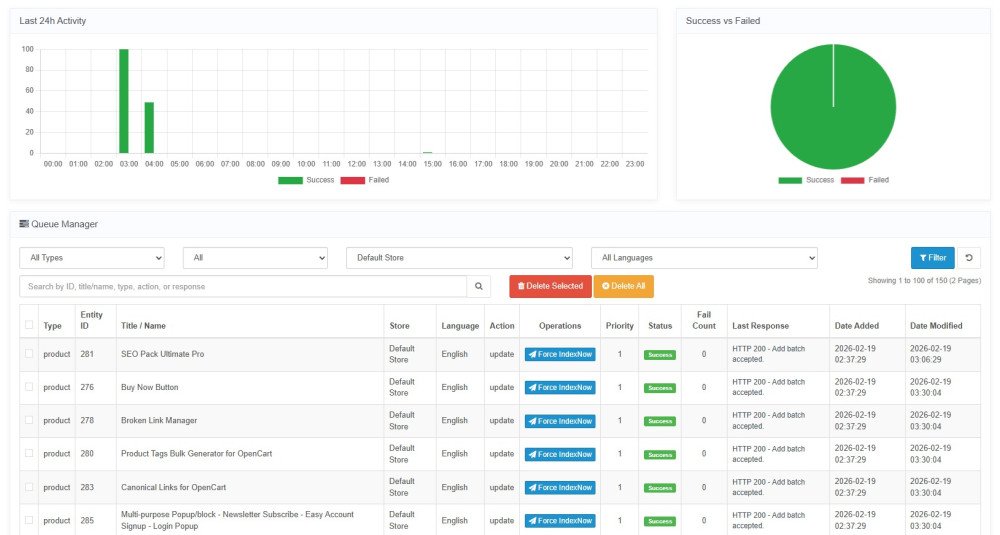Click the reset filter refresh icon
This screenshot has height=535, width=1000.
coord(969,258)
